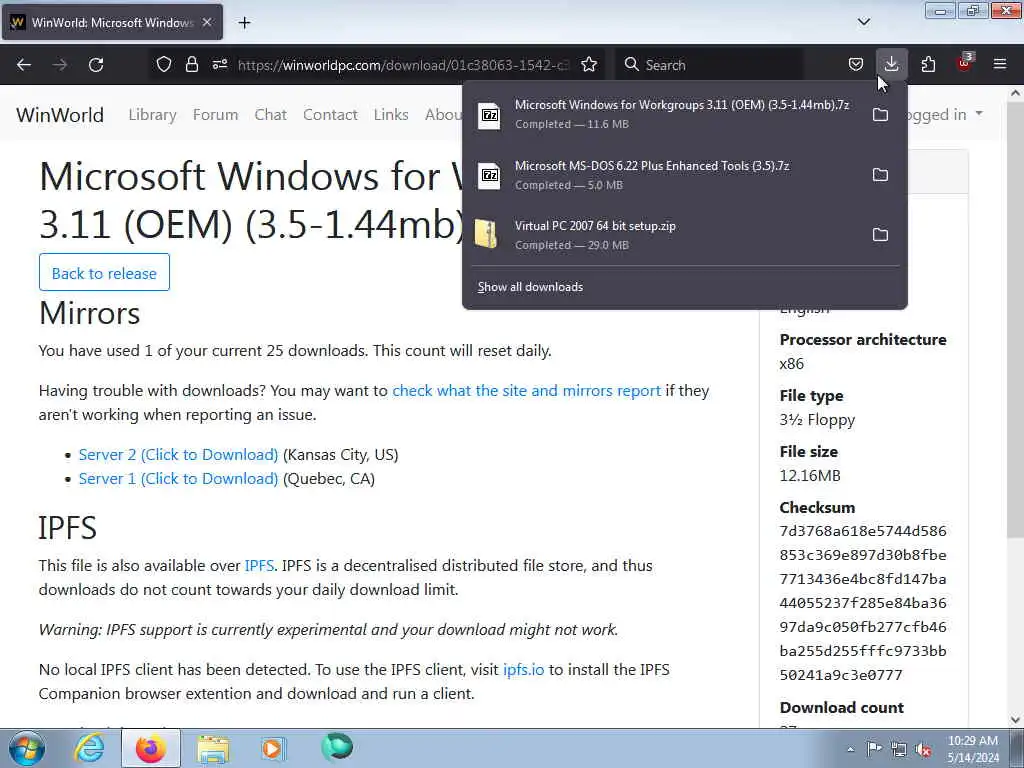Open the Contact nav item
The width and height of the screenshot is (1024, 768).
coord(330,115)
